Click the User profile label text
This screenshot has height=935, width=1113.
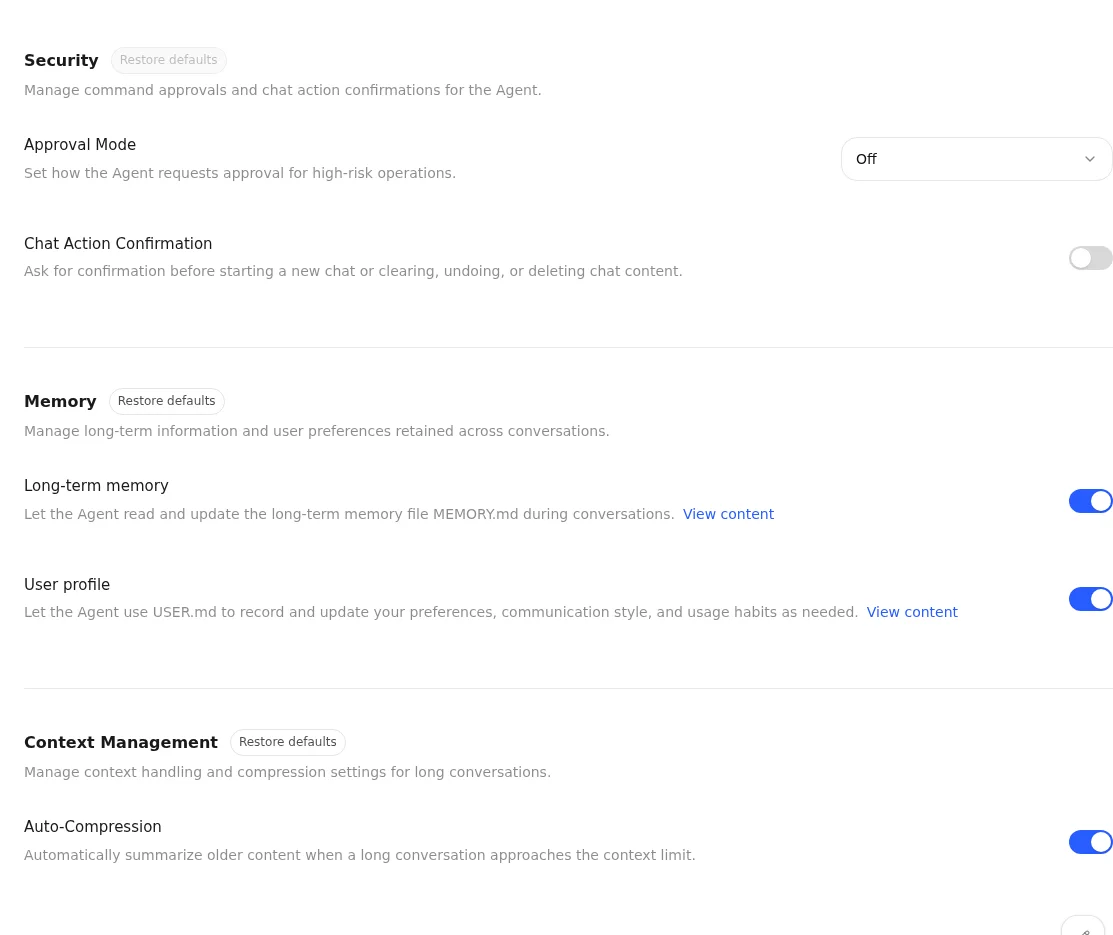click(x=67, y=584)
